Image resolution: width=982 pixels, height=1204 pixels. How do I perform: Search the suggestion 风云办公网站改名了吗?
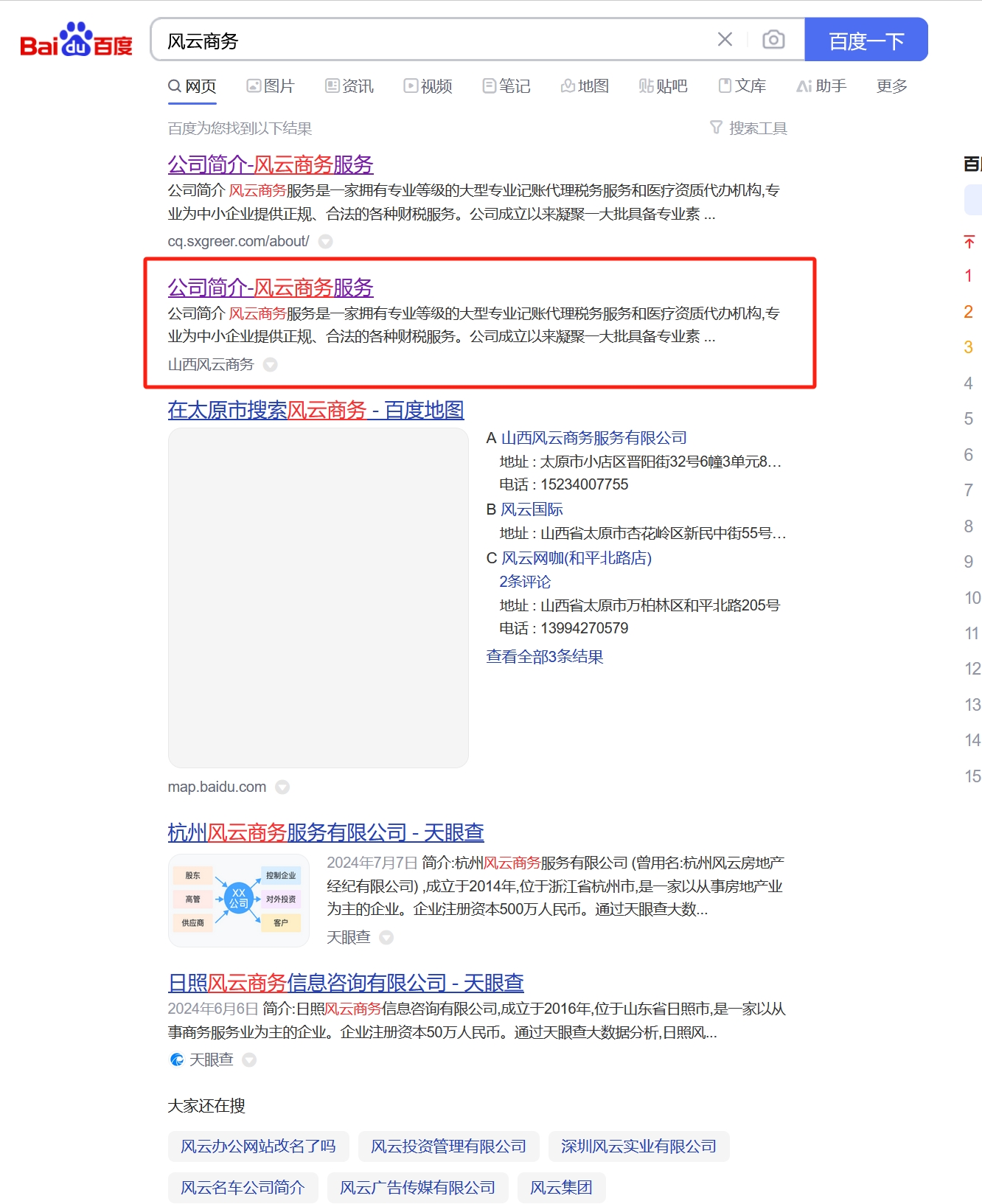259,1146
